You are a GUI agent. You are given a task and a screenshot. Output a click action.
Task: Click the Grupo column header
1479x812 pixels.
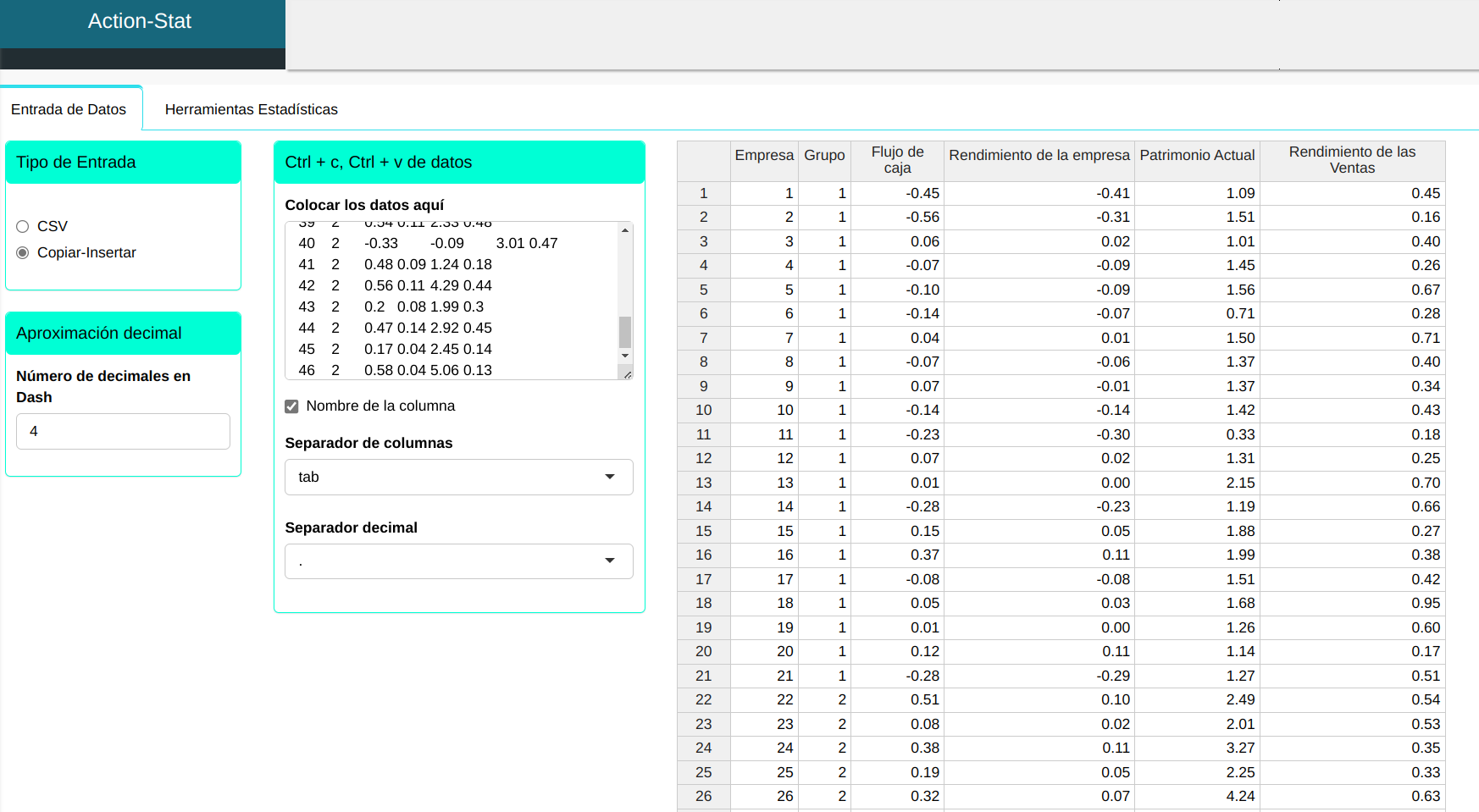point(823,155)
